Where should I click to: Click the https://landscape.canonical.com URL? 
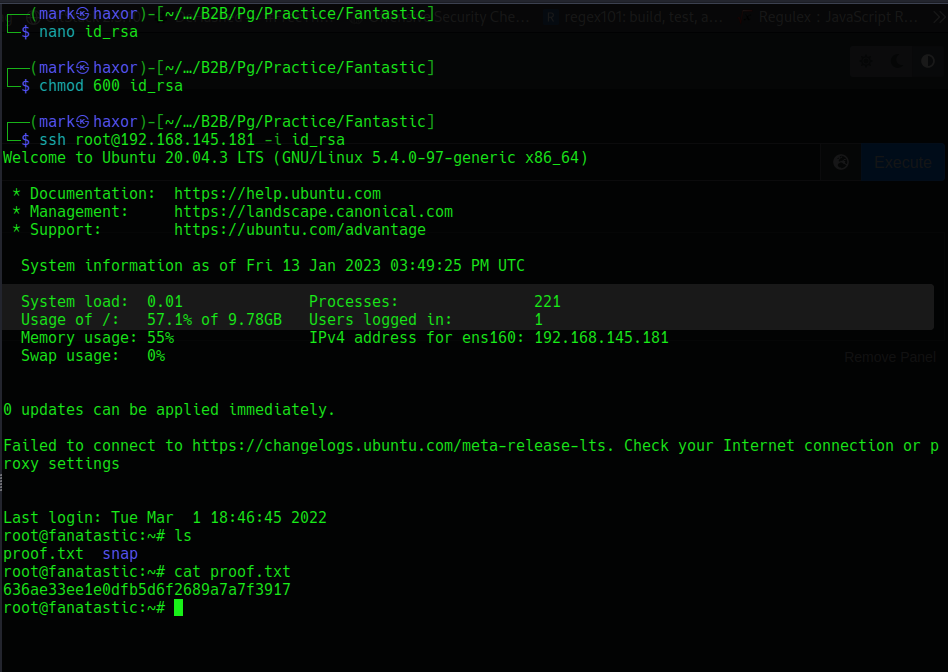(x=313, y=212)
